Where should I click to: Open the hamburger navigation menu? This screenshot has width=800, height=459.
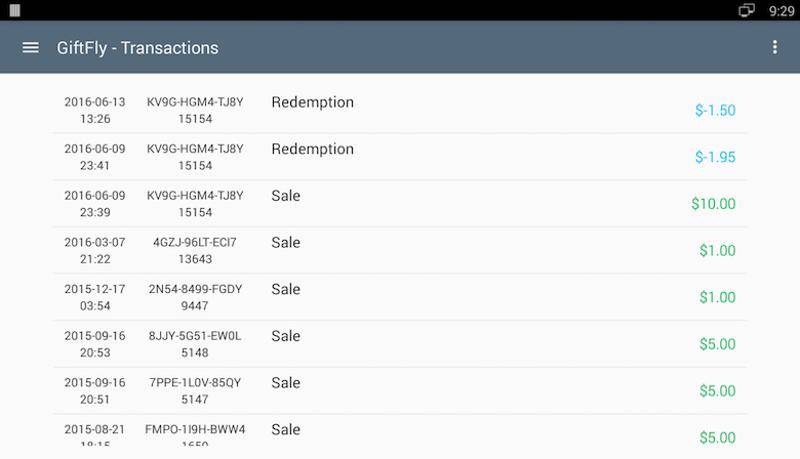click(31, 47)
